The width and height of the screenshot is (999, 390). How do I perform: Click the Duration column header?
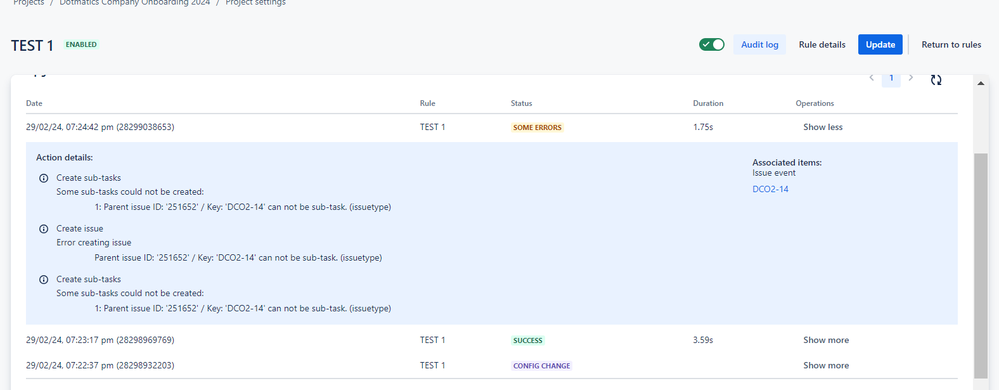(x=708, y=103)
